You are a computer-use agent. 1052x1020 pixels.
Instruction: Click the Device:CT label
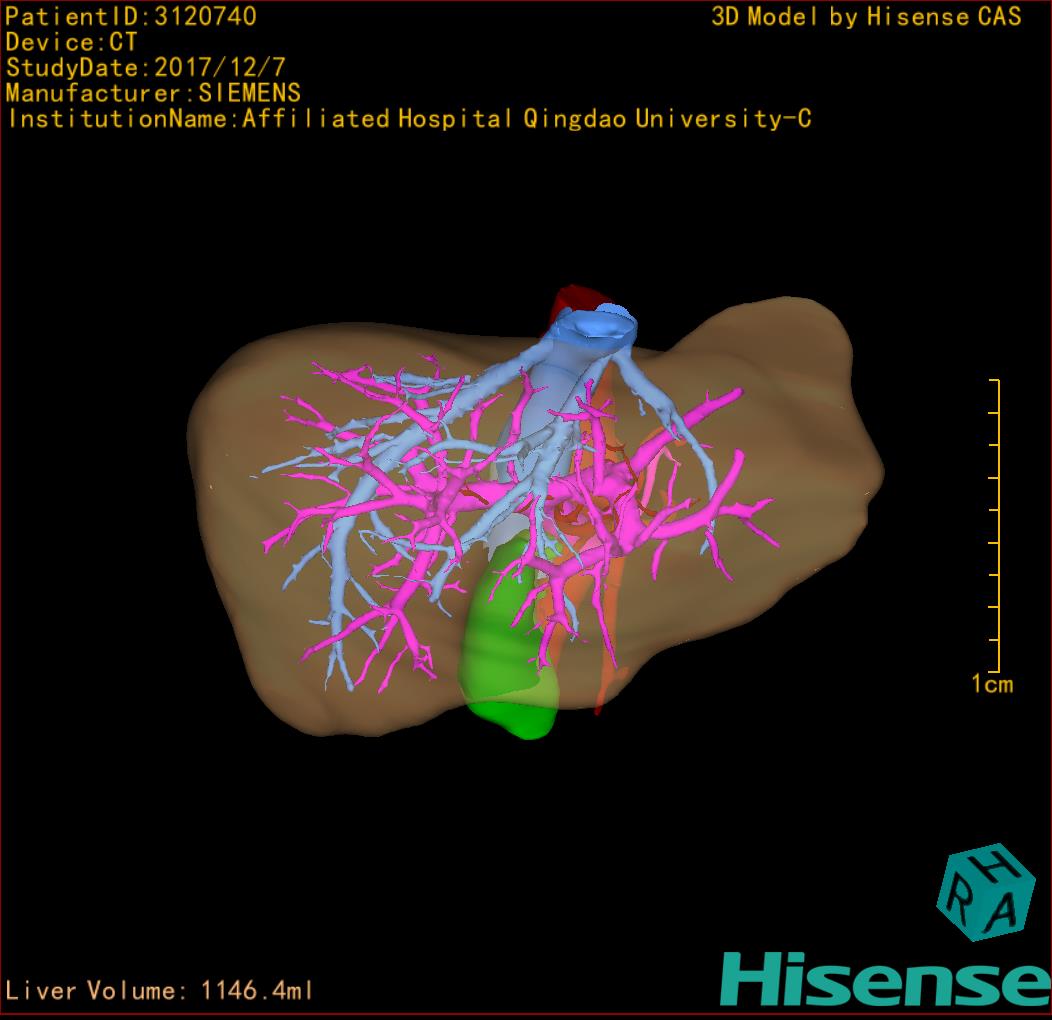point(71,42)
